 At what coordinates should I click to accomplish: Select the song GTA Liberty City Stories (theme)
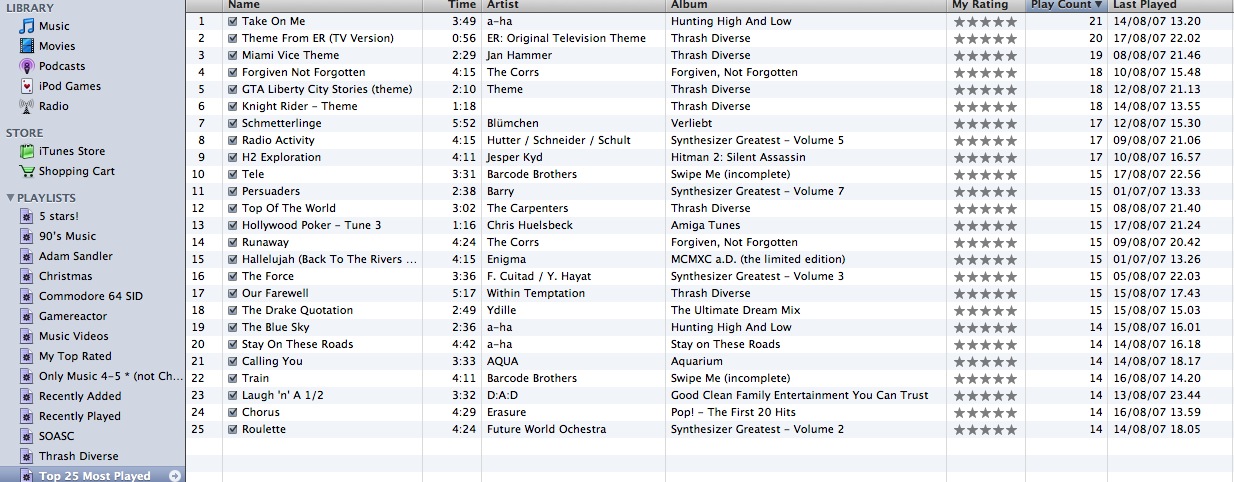pos(327,89)
